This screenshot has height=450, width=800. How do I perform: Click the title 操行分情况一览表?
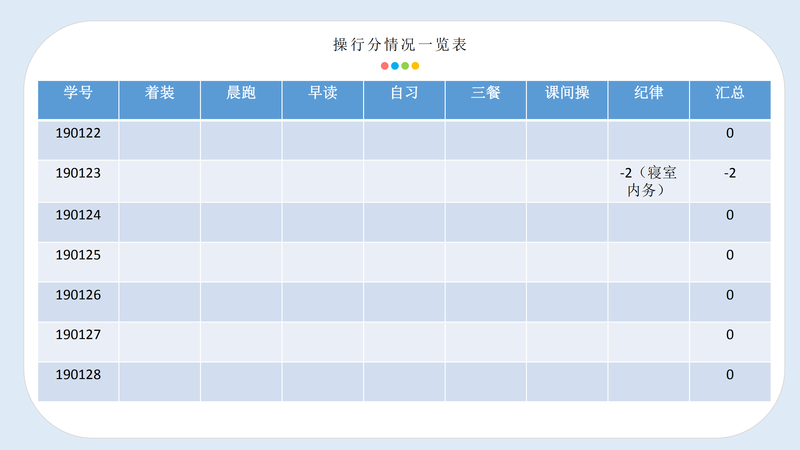point(400,45)
